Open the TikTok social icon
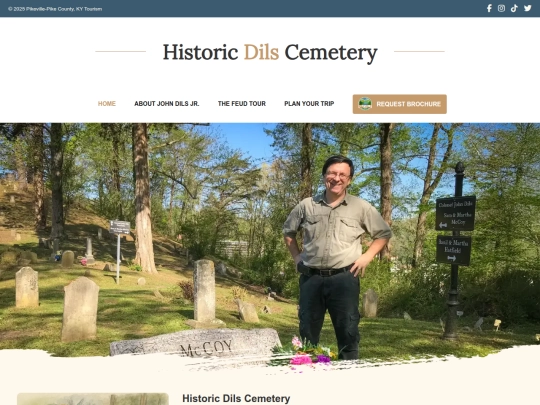Screen dimensions: 540x405 pyautogui.click(x=514, y=8)
